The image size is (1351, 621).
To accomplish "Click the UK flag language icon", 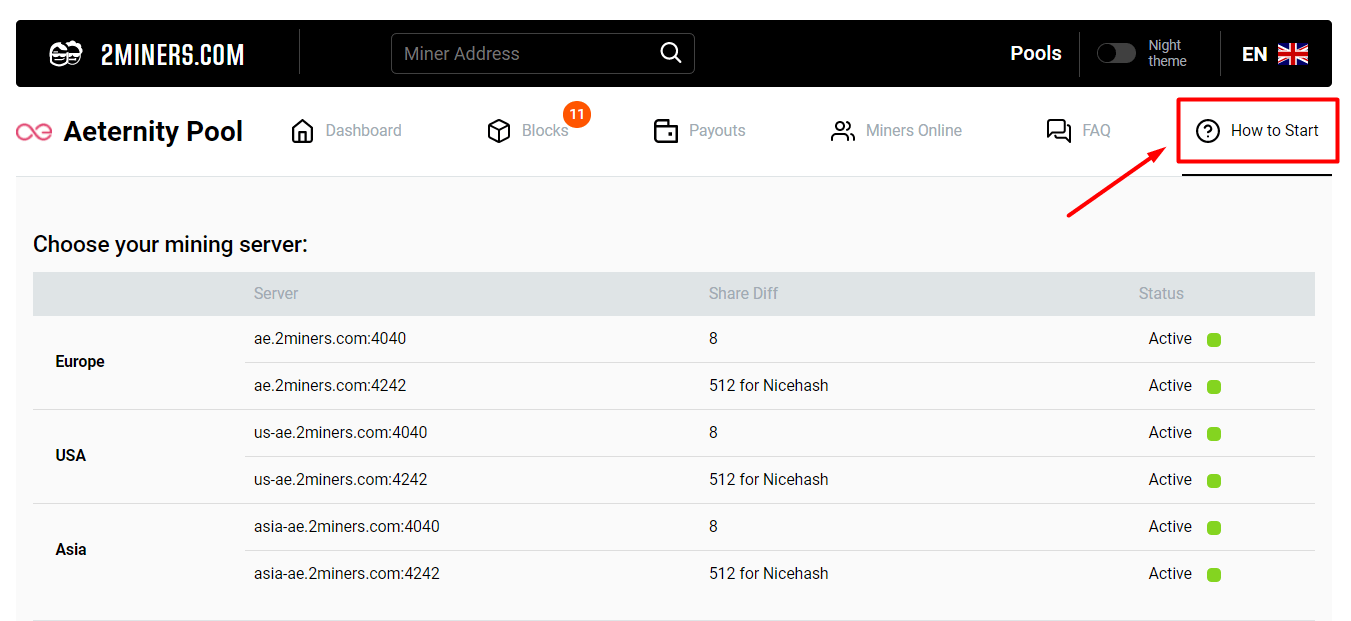I will coord(1293,54).
